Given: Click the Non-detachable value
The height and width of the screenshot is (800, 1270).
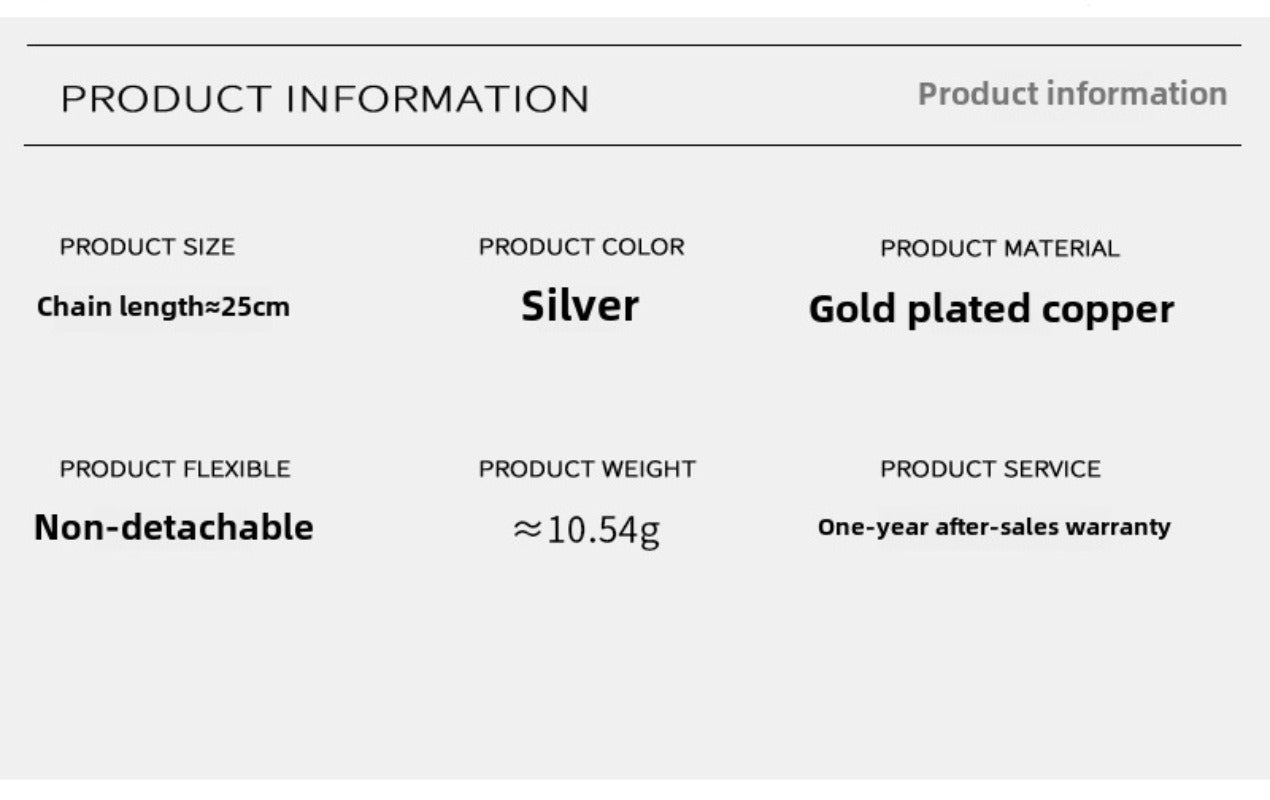Looking at the screenshot, I should (x=173, y=527).
